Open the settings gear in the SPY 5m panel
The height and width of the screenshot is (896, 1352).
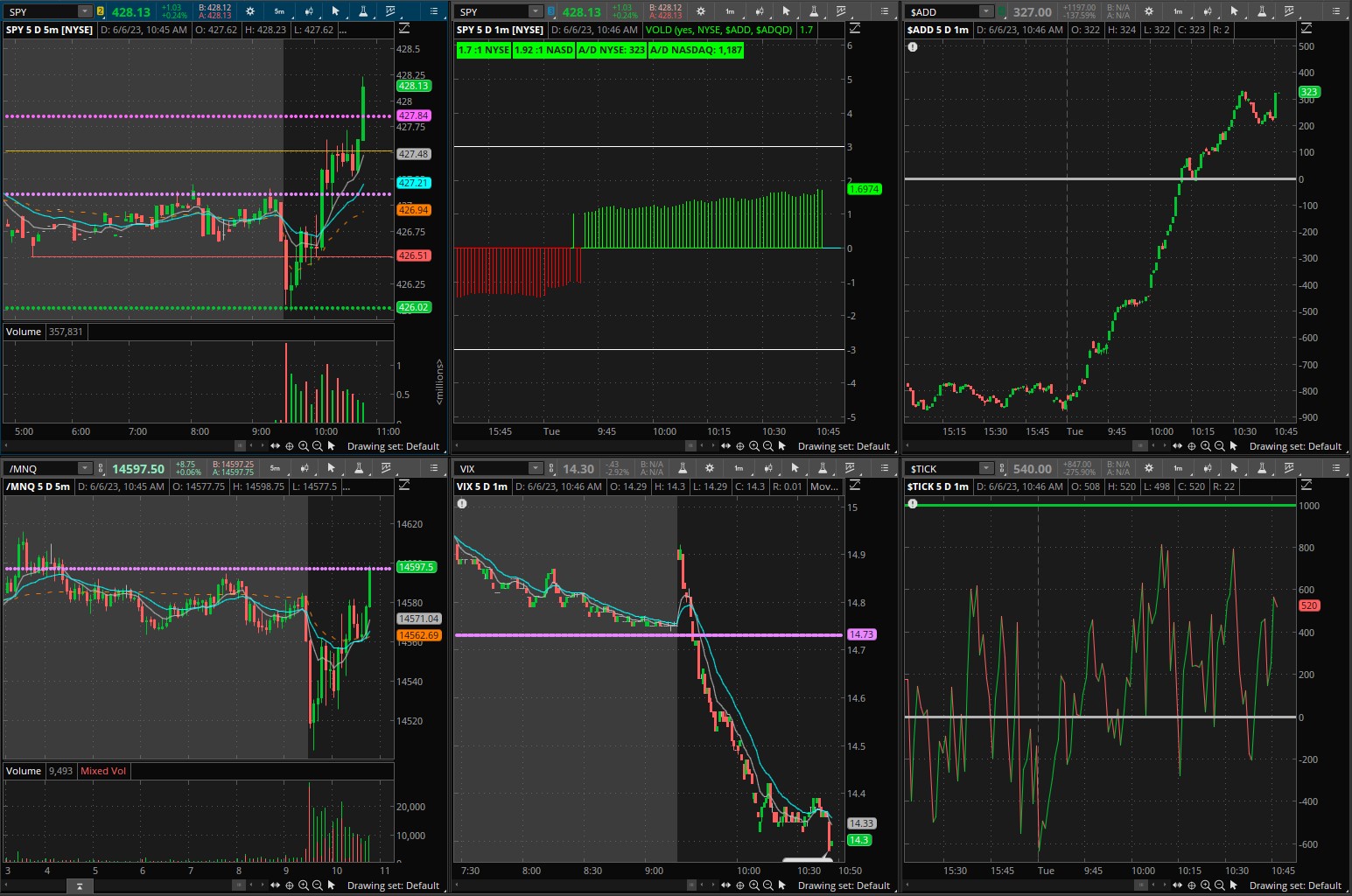click(x=250, y=11)
